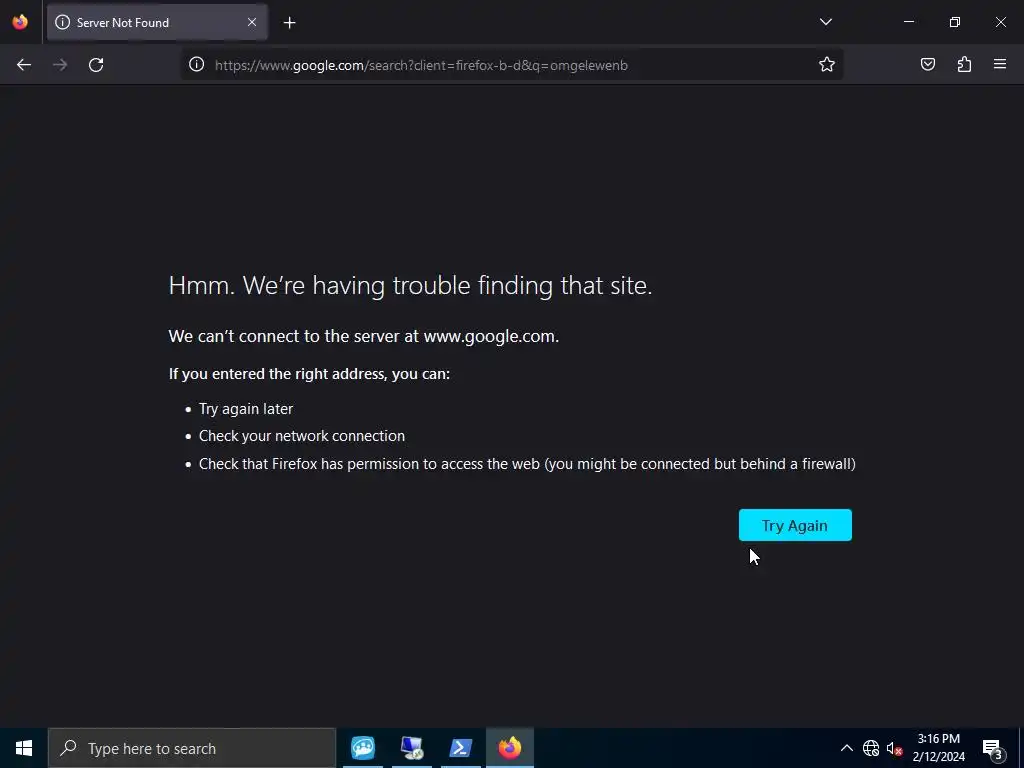Open network status globe icon
Image resolution: width=1024 pixels, height=768 pixels.
click(871, 748)
